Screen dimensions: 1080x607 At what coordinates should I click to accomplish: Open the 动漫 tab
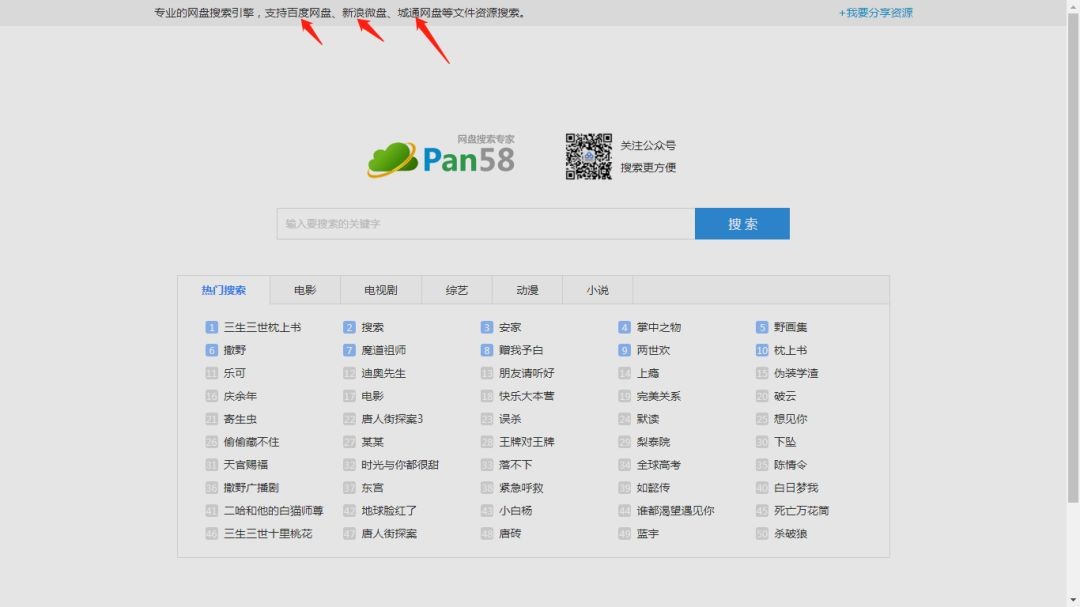click(527, 290)
